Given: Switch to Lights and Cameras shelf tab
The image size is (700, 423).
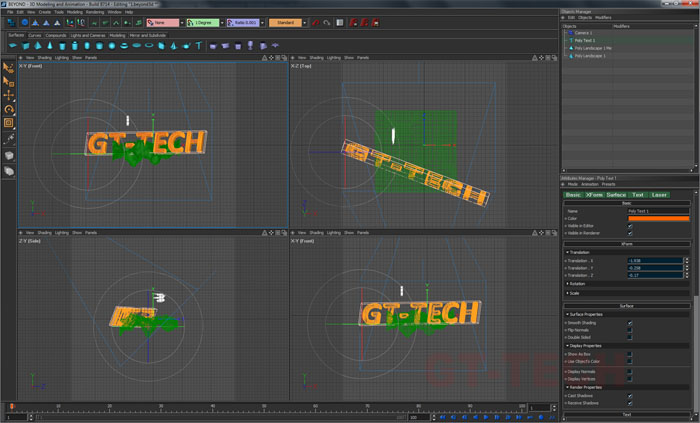Looking at the screenshot, I should pyautogui.click(x=88, y=35).
